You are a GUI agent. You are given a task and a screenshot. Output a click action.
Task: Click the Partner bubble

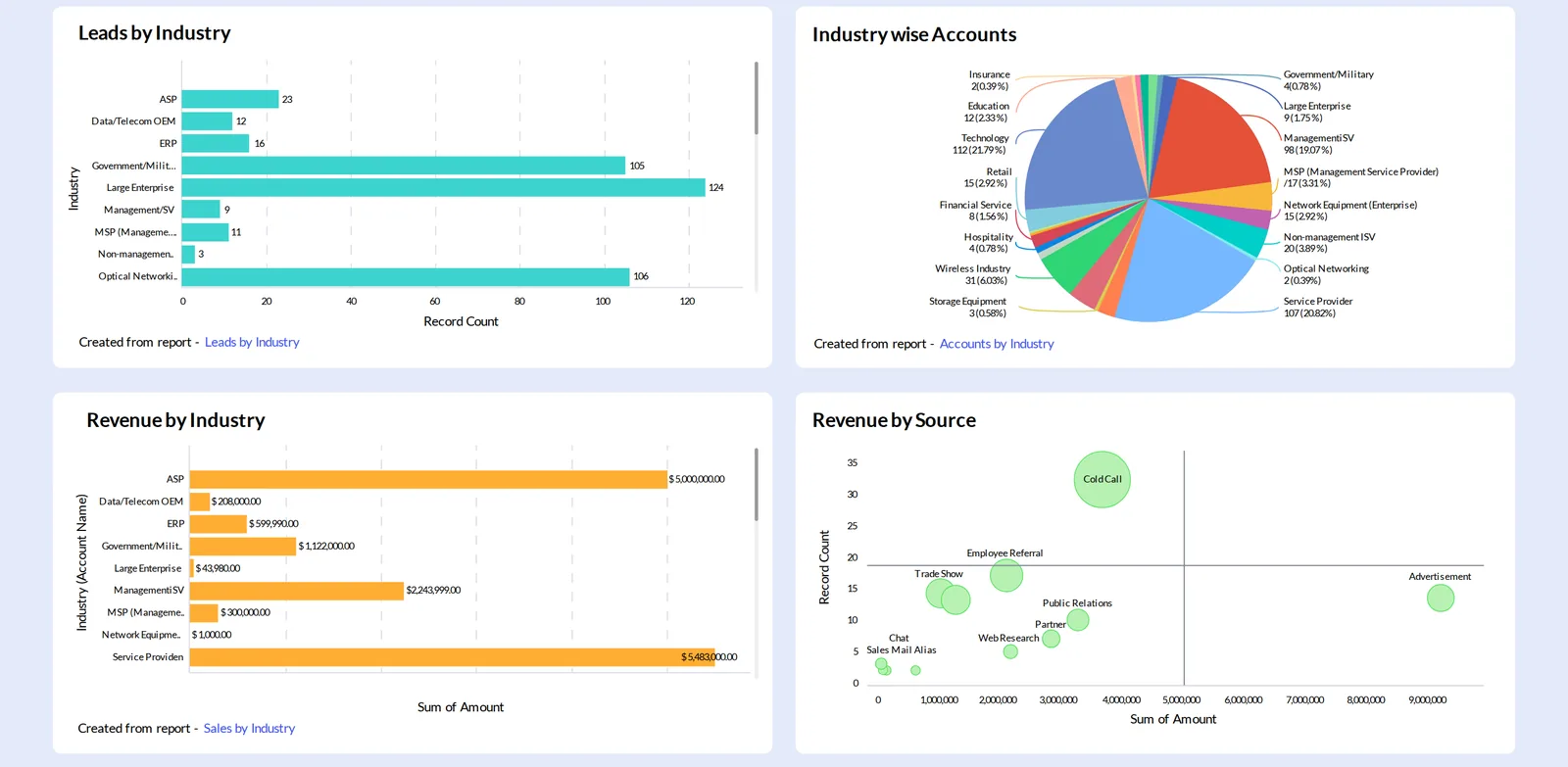coord(1051,639)
